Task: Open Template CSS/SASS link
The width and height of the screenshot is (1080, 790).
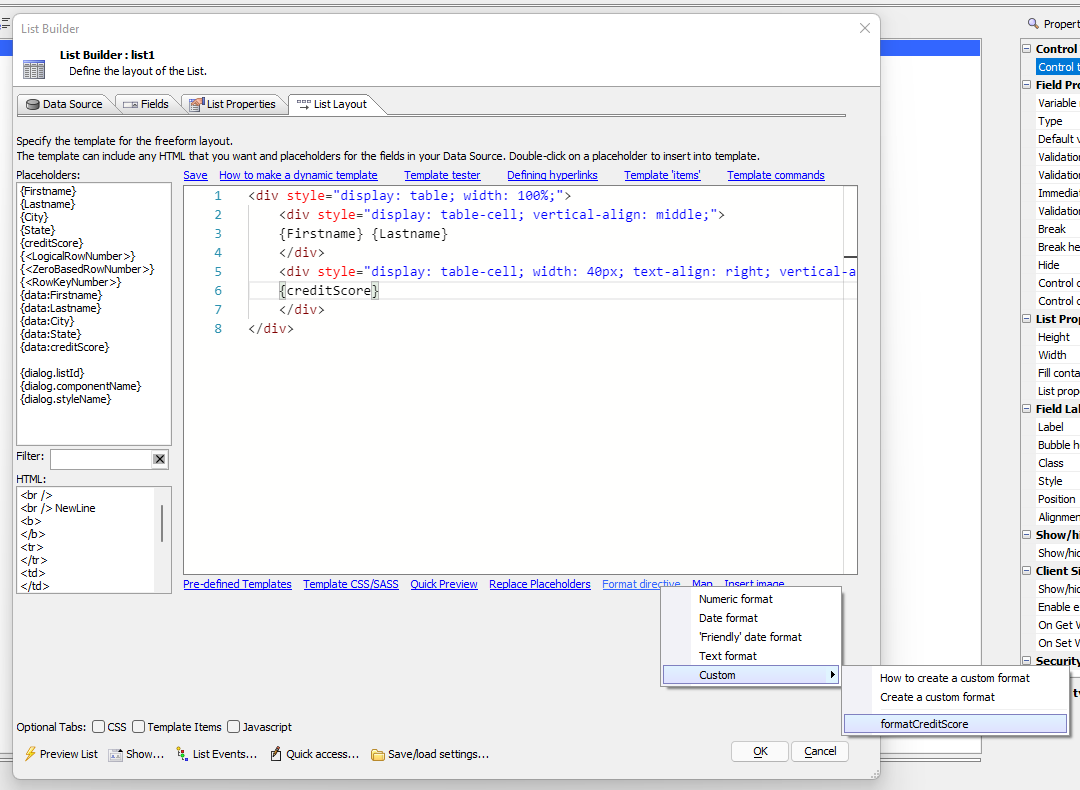Action: pyautogui.click(x=351, y=584)
